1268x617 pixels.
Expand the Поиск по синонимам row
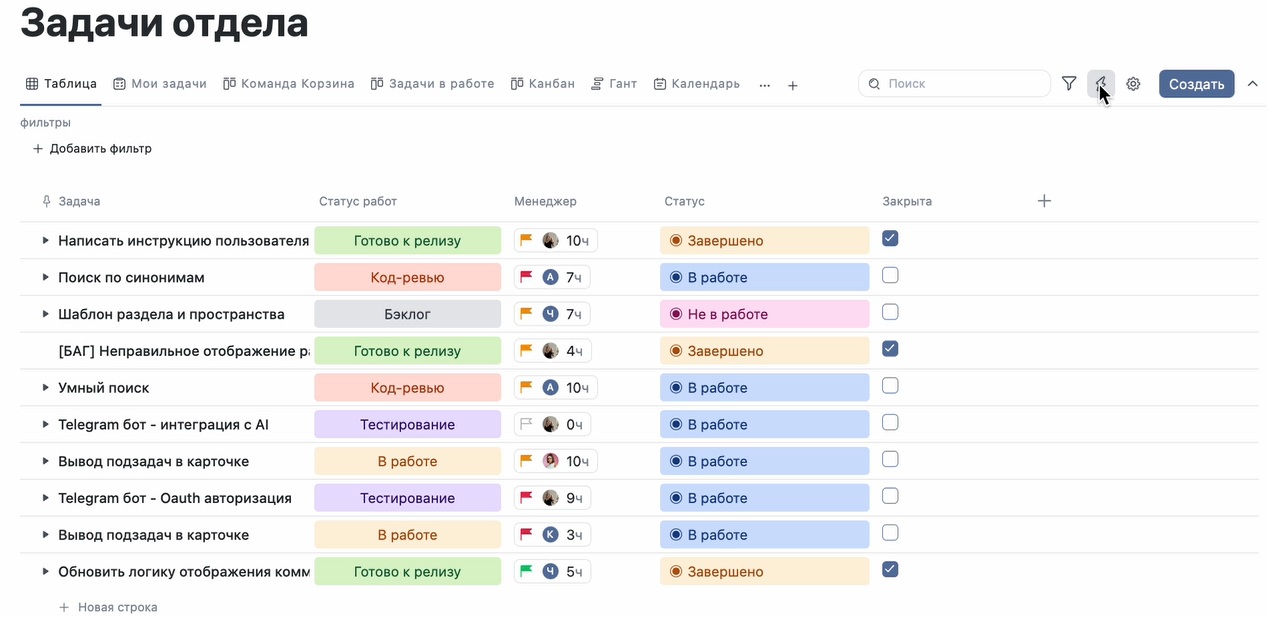click(45, 277)
